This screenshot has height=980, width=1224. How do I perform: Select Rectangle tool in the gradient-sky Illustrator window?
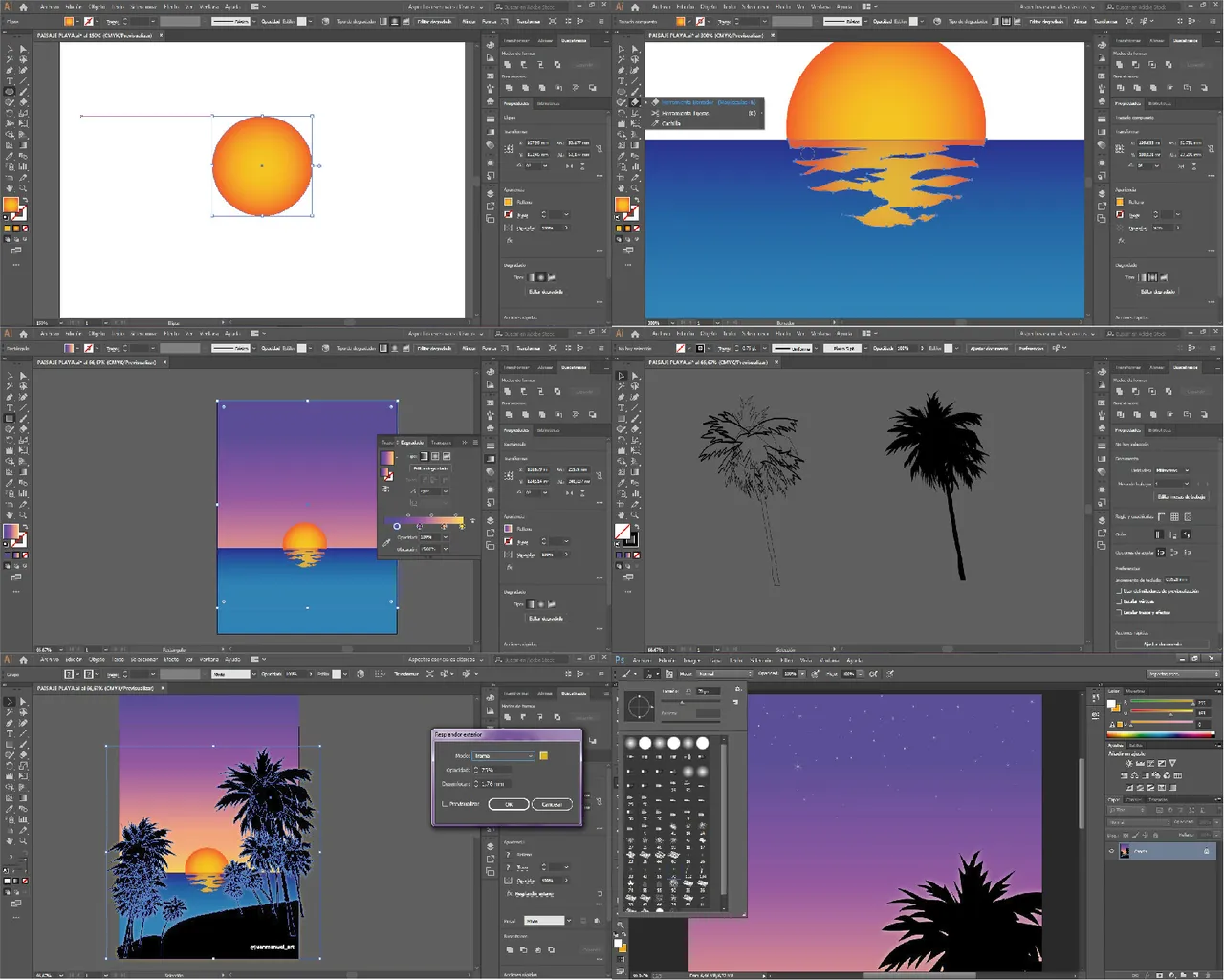(10, 418)
